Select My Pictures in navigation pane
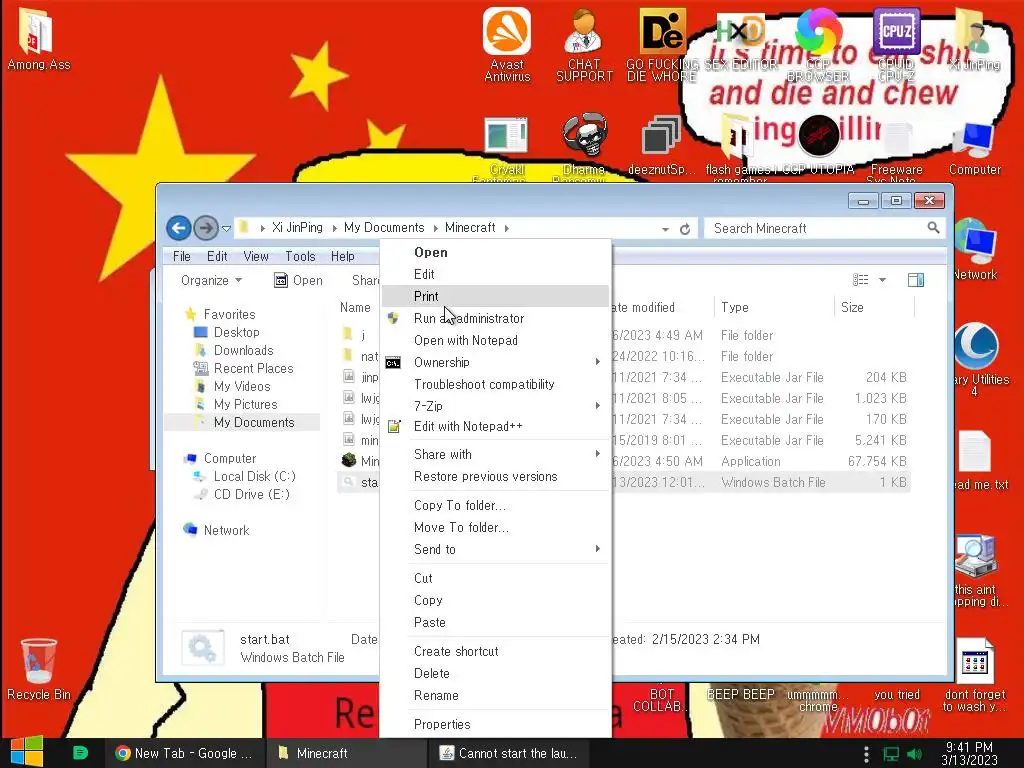Image resolution: width=1024 pixels, height=768 pixels. (x=246, y=404)
